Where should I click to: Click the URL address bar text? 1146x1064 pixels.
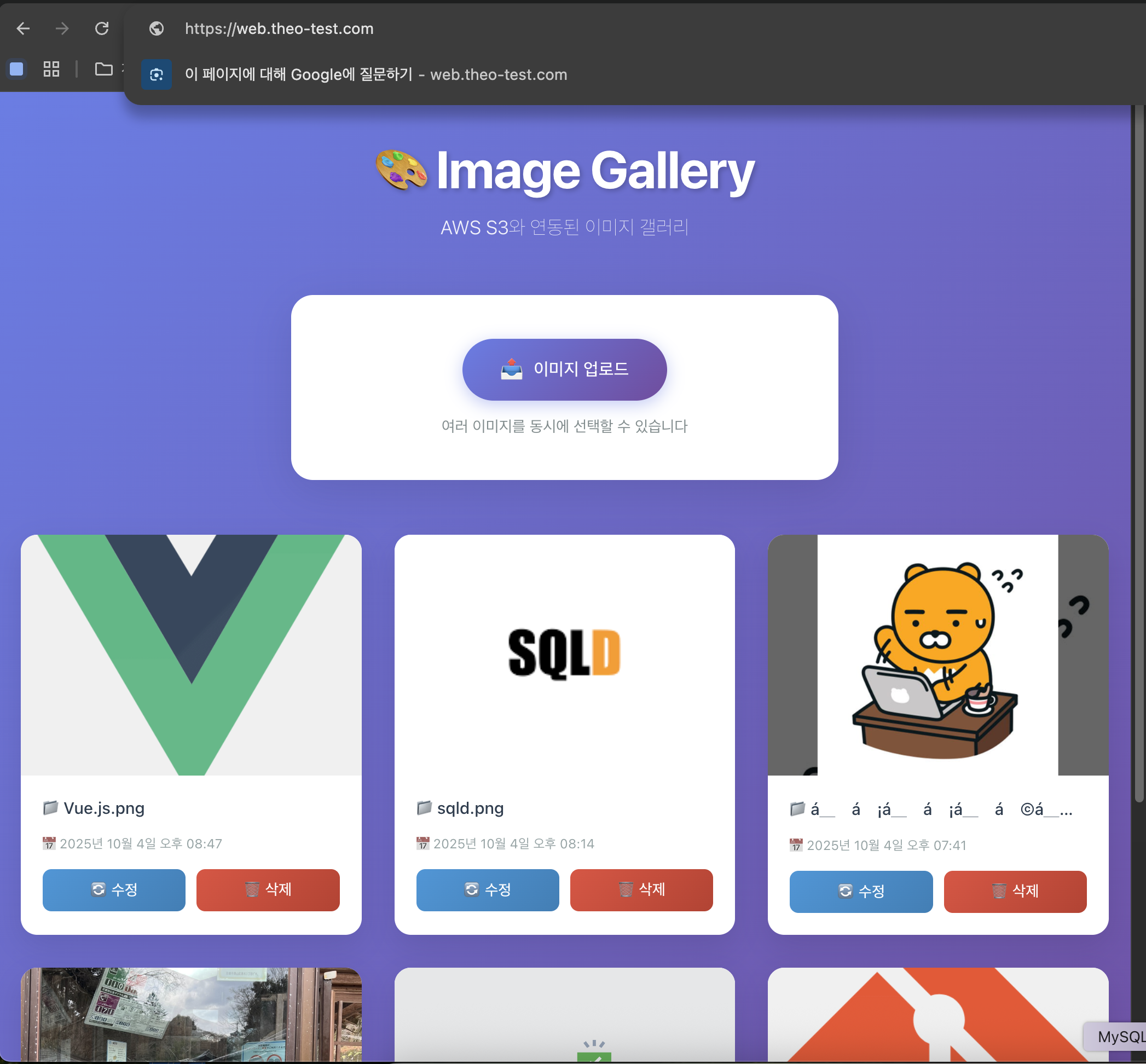pos(279,28)
